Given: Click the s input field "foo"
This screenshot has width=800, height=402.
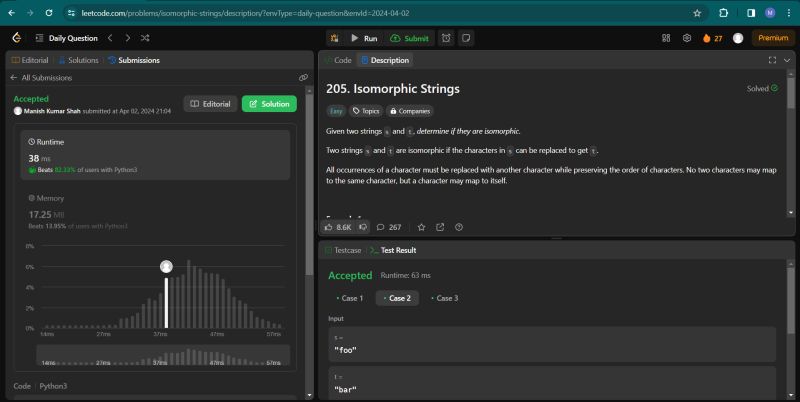Looking at the screenshot, I should point(552,344).
